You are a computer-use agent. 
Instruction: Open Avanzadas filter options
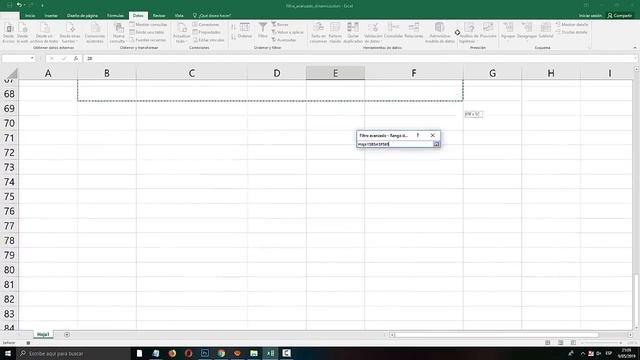(284, 40)
